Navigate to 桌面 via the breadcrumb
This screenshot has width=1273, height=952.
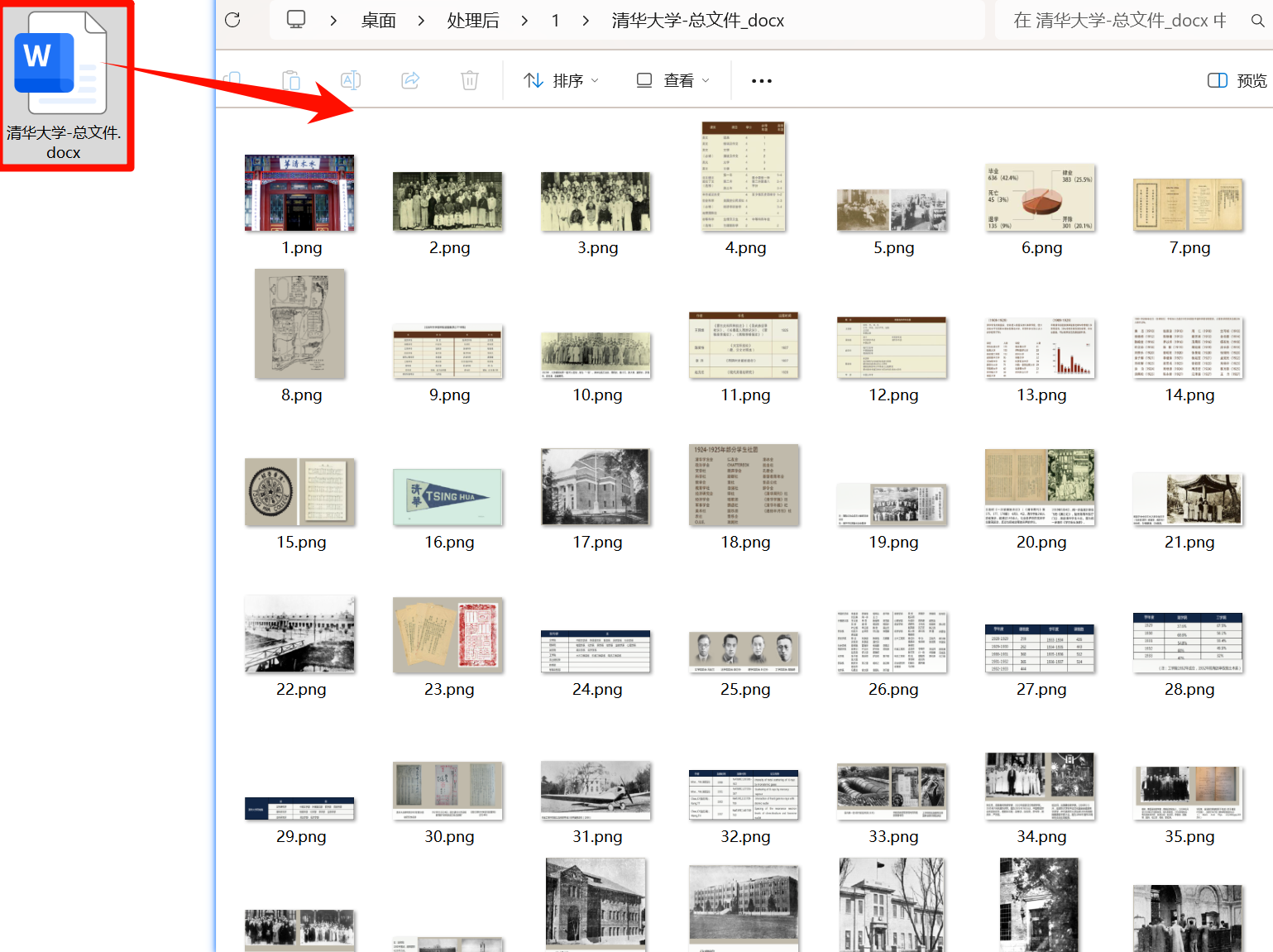[x=378, y=20]
